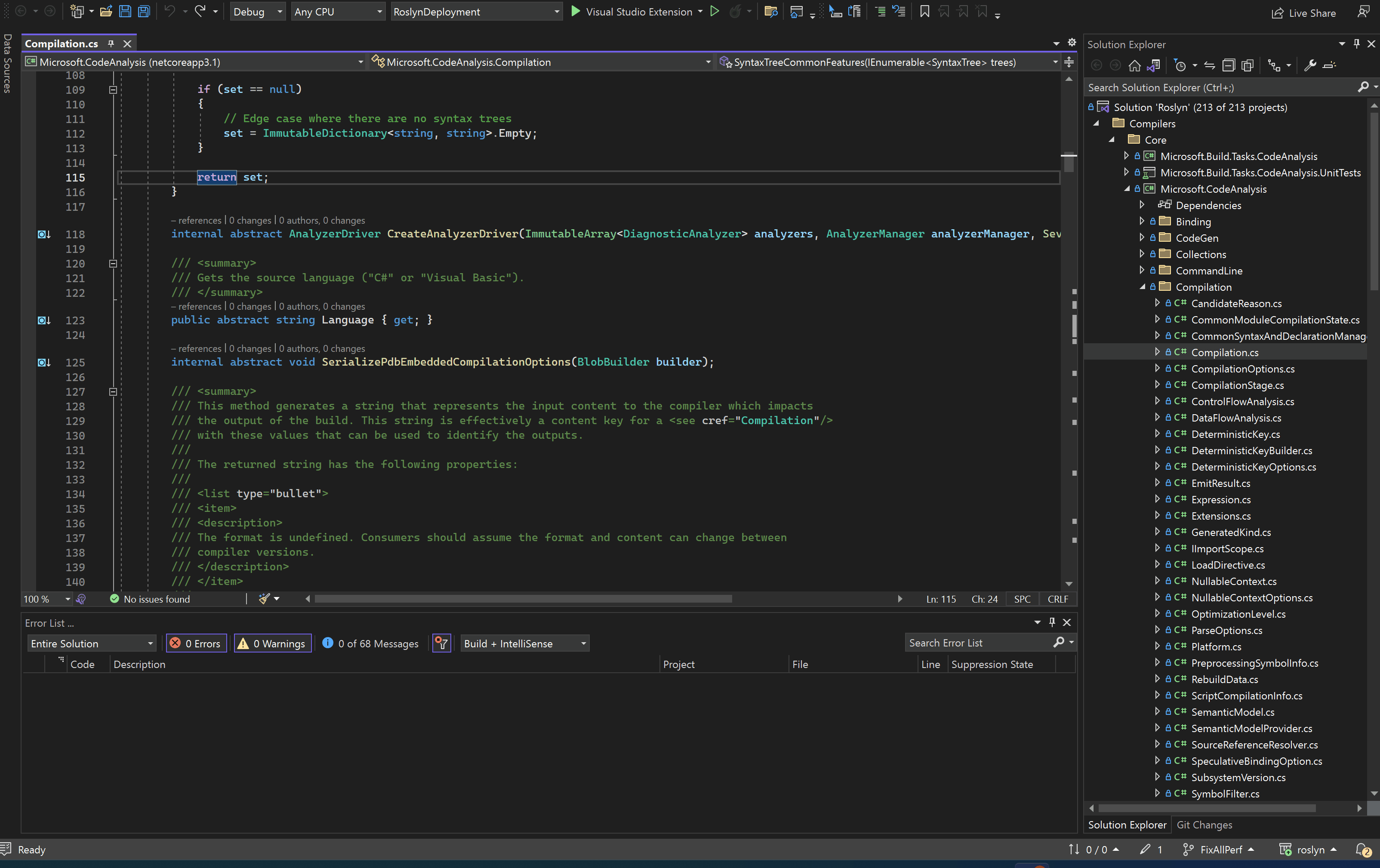Open Properties wrench icon in Solution Explorer
The image size is (1380, 868).
tap(1309, 66)
